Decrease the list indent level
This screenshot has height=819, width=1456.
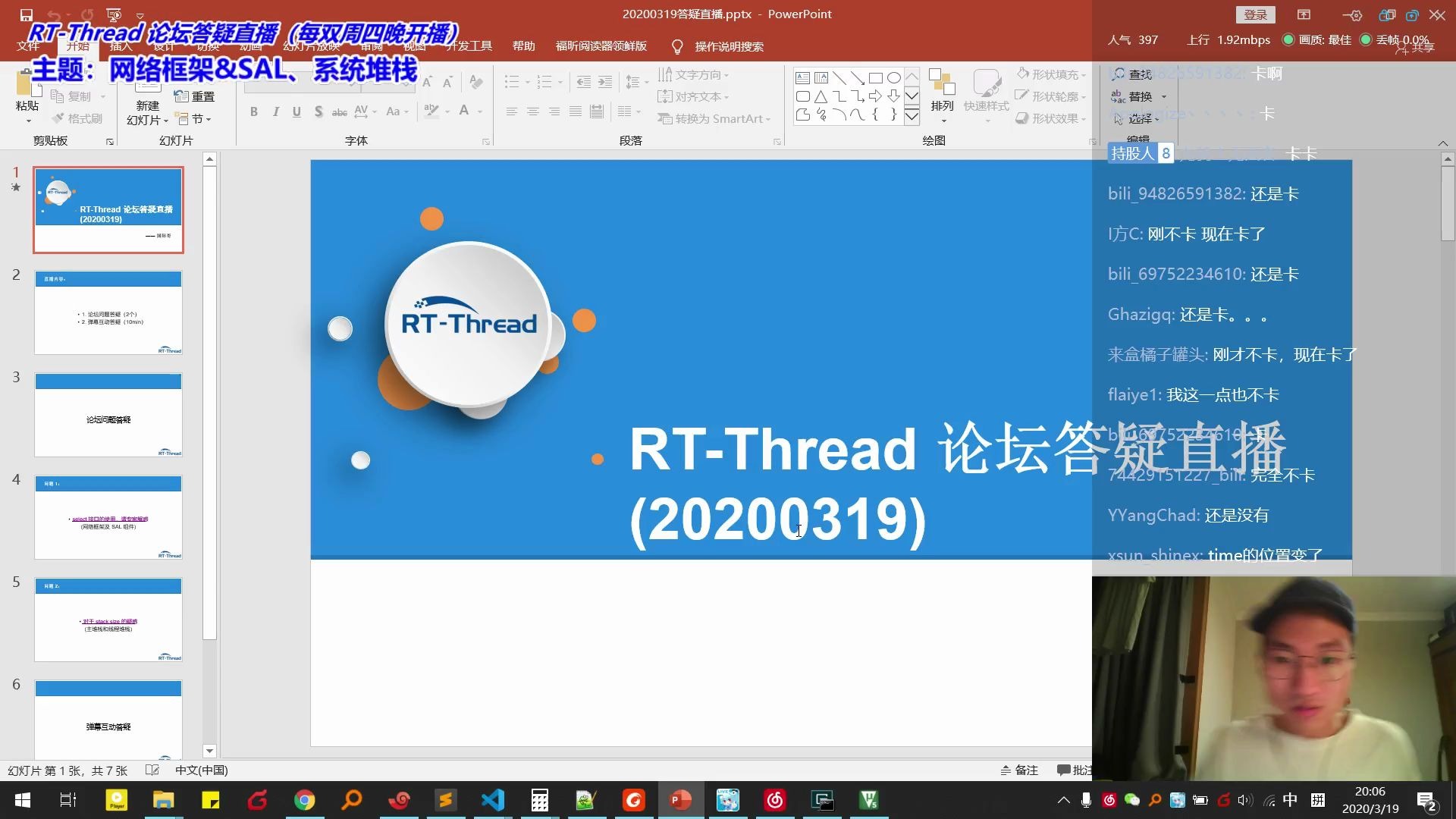(583, 82)
